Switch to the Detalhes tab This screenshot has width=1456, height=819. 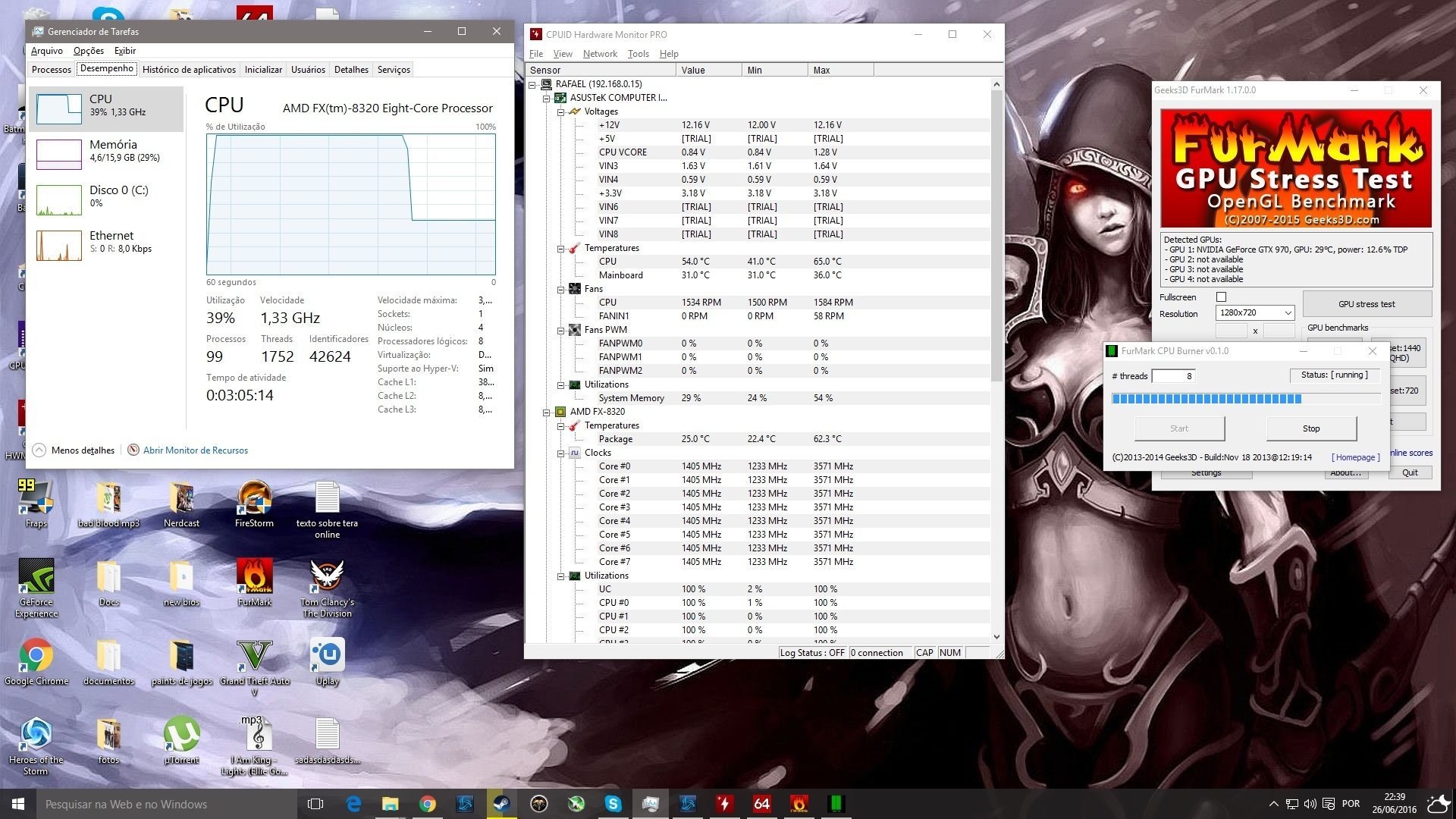click(x=351, y=70)
